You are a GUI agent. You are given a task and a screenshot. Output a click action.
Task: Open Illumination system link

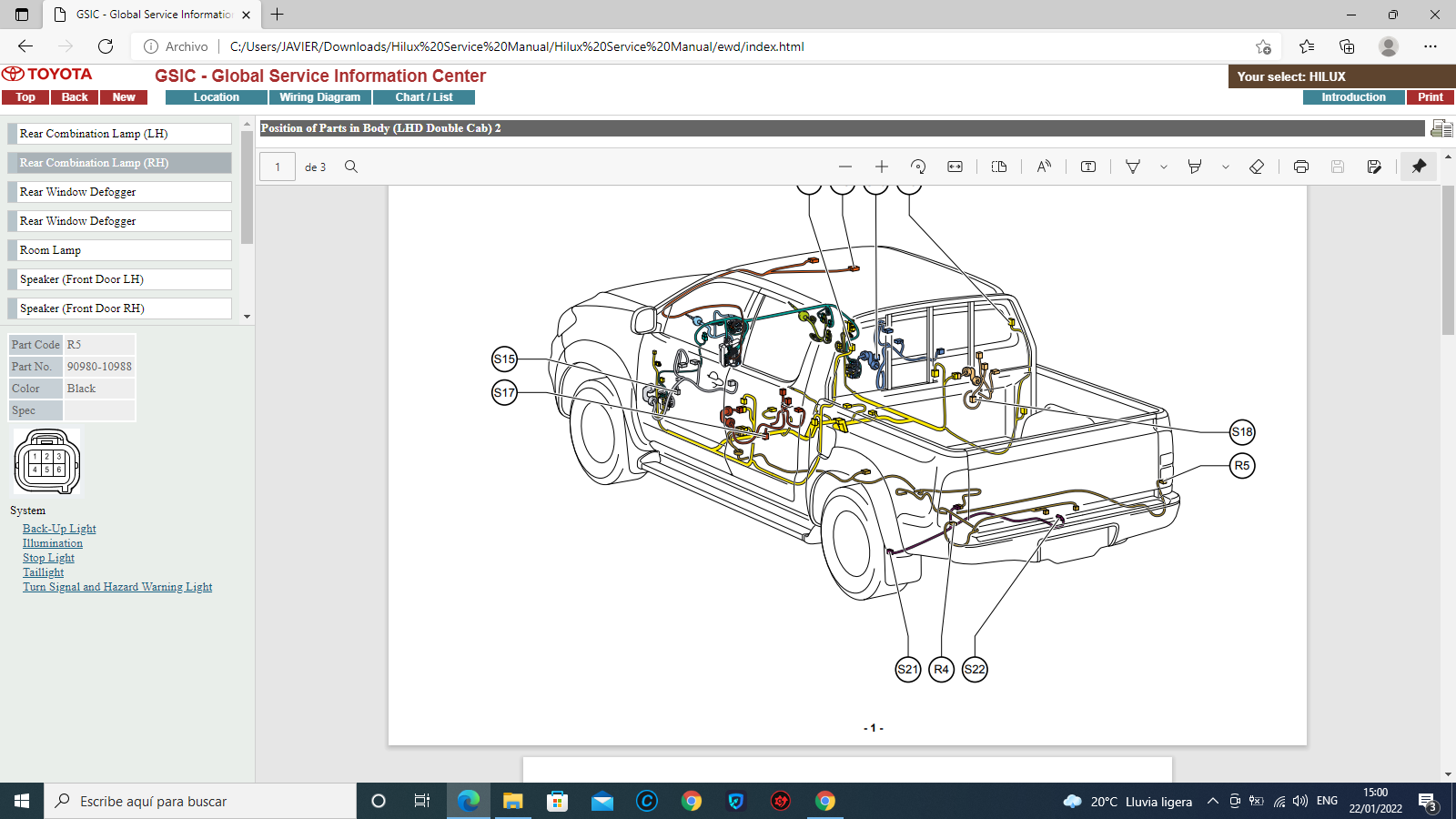pos(53,543)
